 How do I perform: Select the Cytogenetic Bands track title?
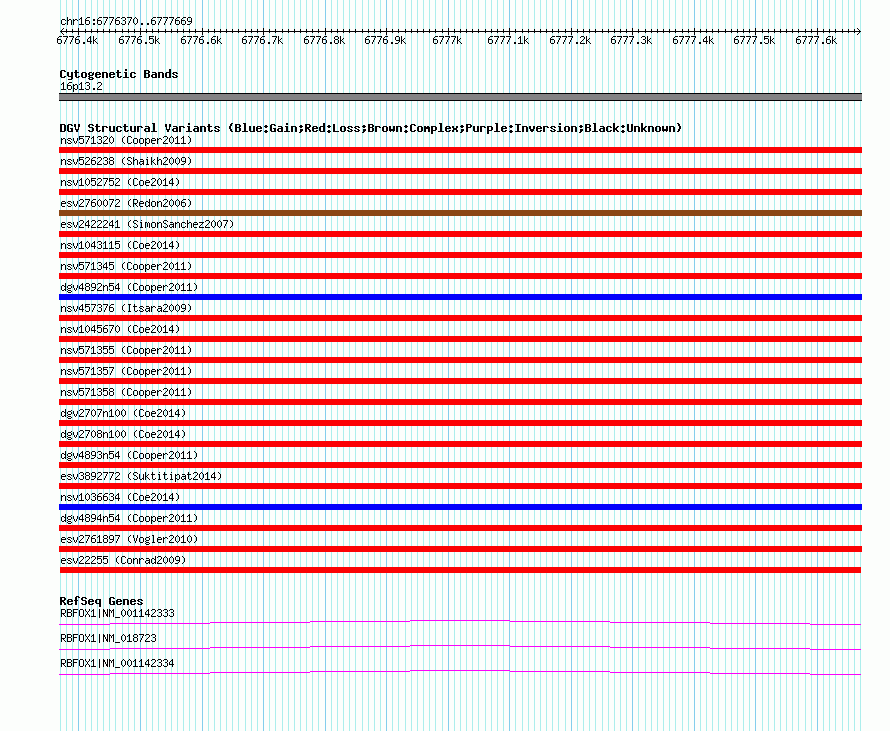pyautogui.click(x=119, y=74)
